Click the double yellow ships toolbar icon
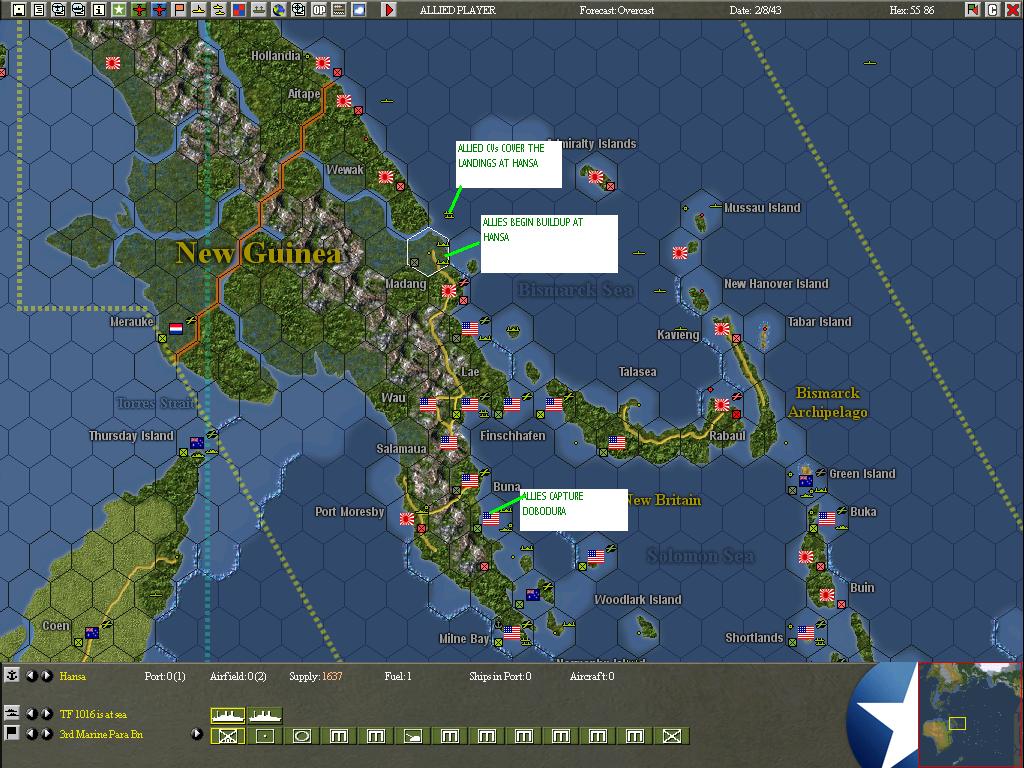1024x768 pixels. pos(219,10)
